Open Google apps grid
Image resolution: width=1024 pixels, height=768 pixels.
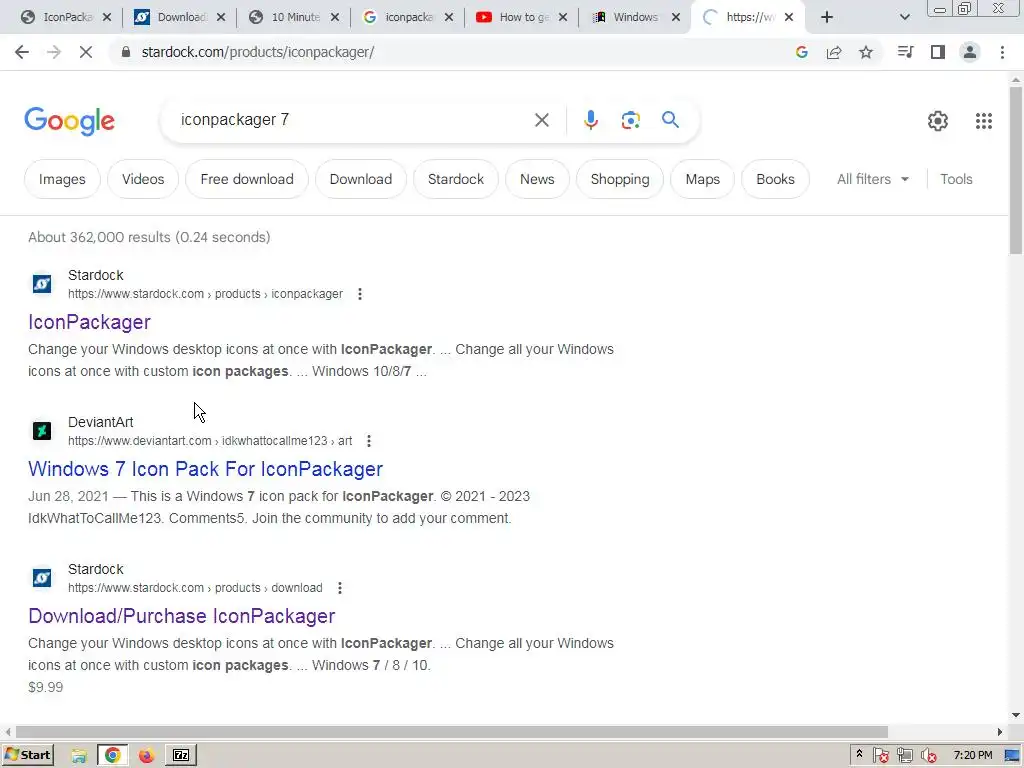coord(984,121)
